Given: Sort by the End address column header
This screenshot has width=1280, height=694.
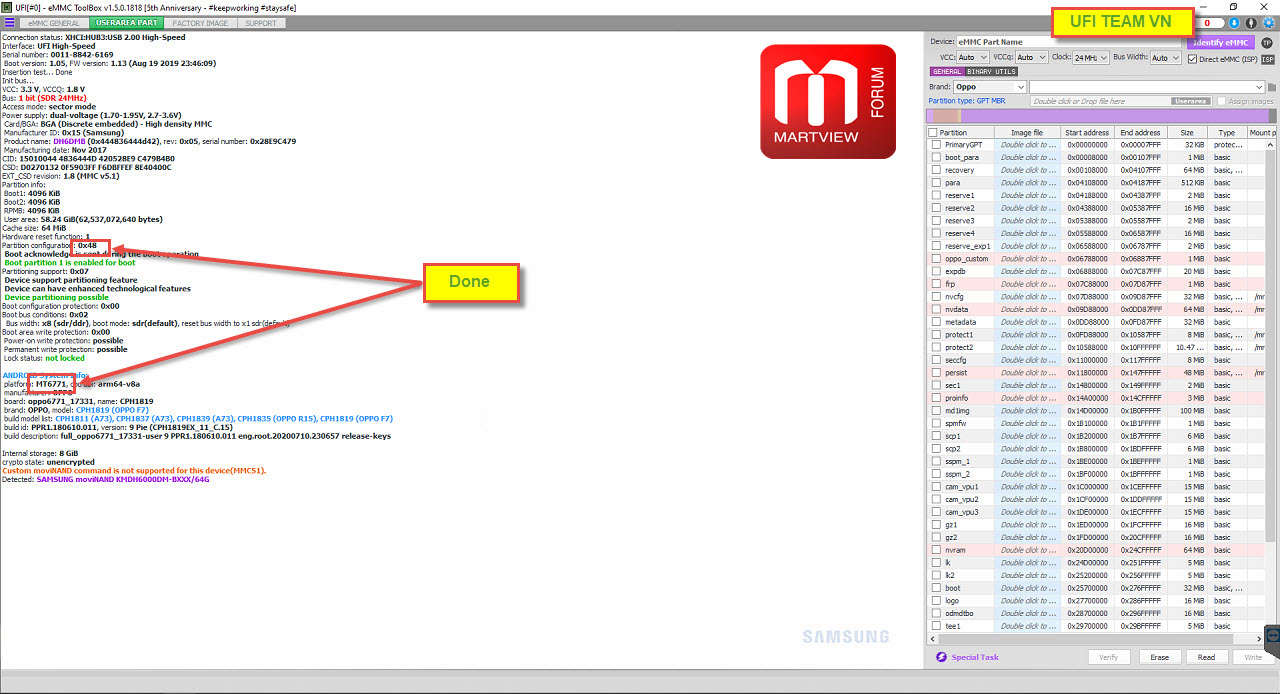Looking at the screenshot, I should coord(1140,132).
